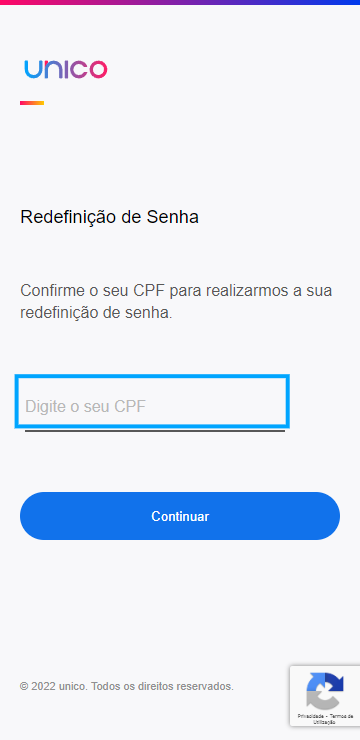This screenshot has width=360, height=740.
Task: Click the 'Redefinição de Senha' heading
Action: click(109, 217)
